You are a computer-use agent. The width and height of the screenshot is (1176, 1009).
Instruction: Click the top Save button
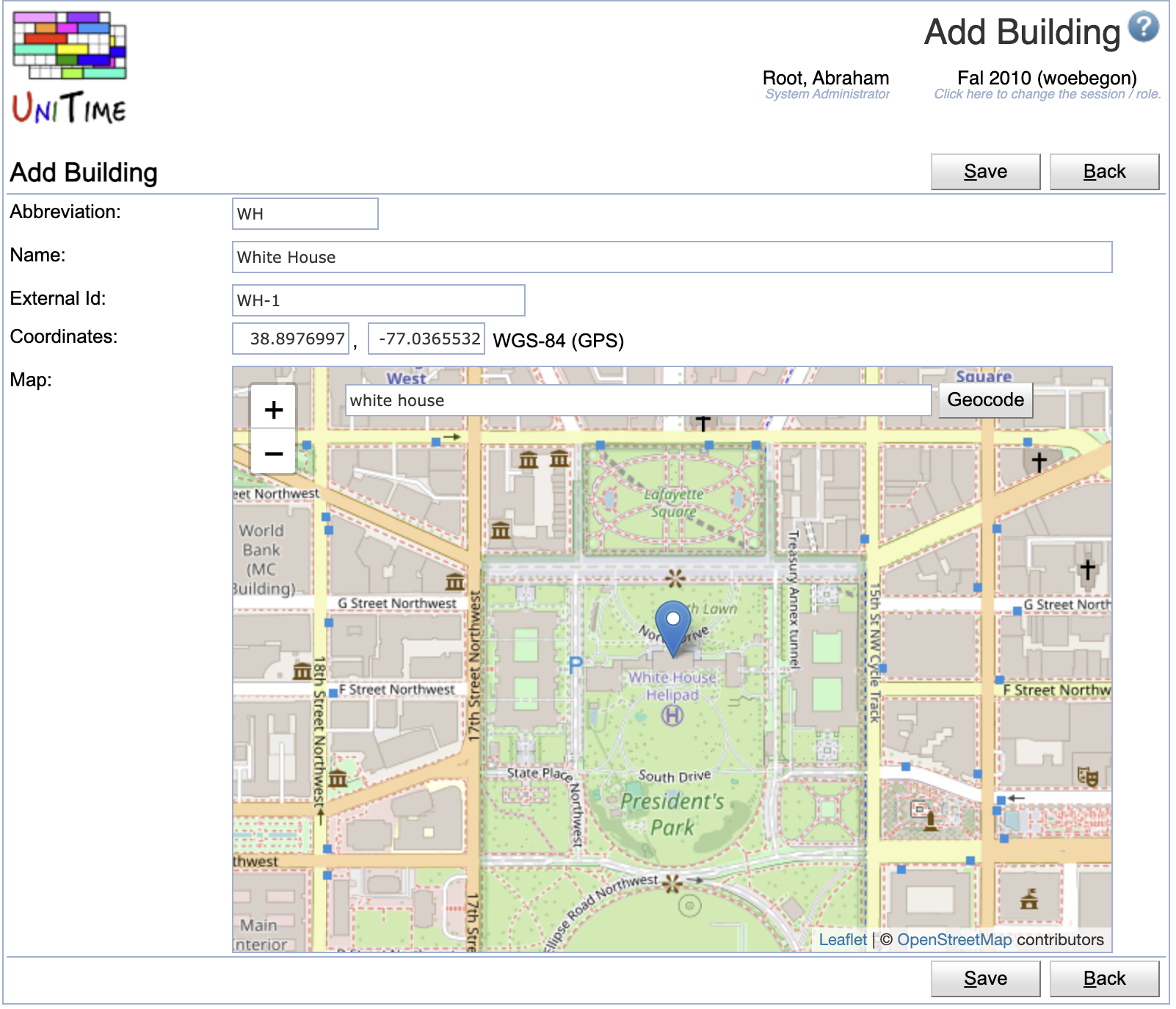[985, 172]
